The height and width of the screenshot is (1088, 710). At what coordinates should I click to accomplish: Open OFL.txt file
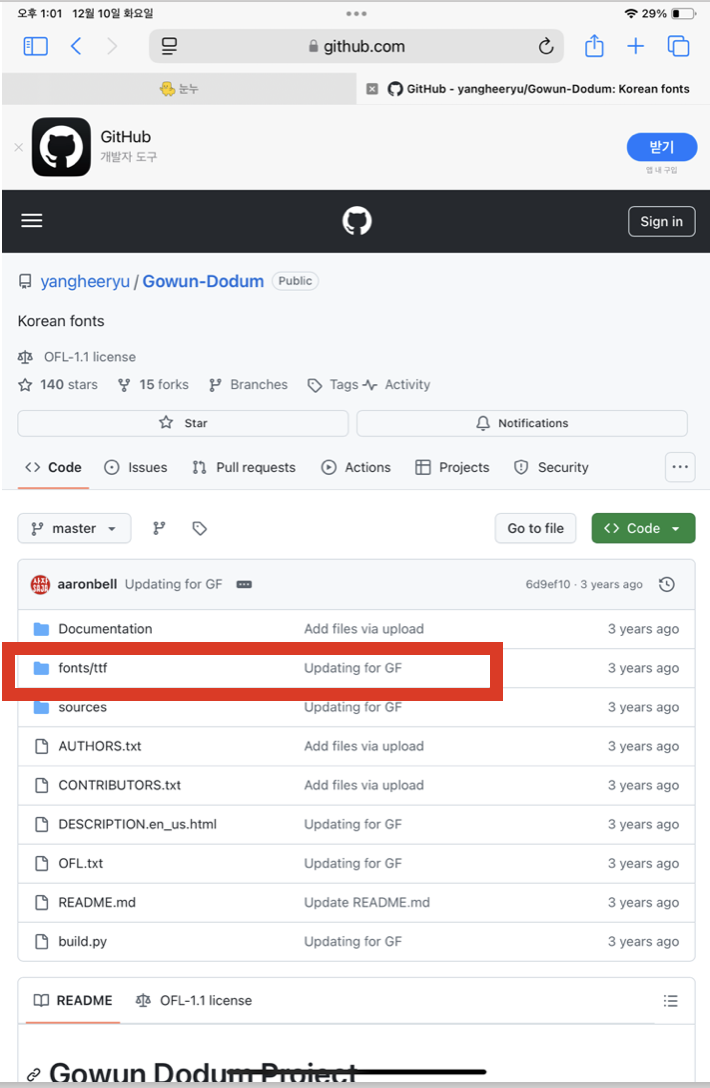point(81,863)
